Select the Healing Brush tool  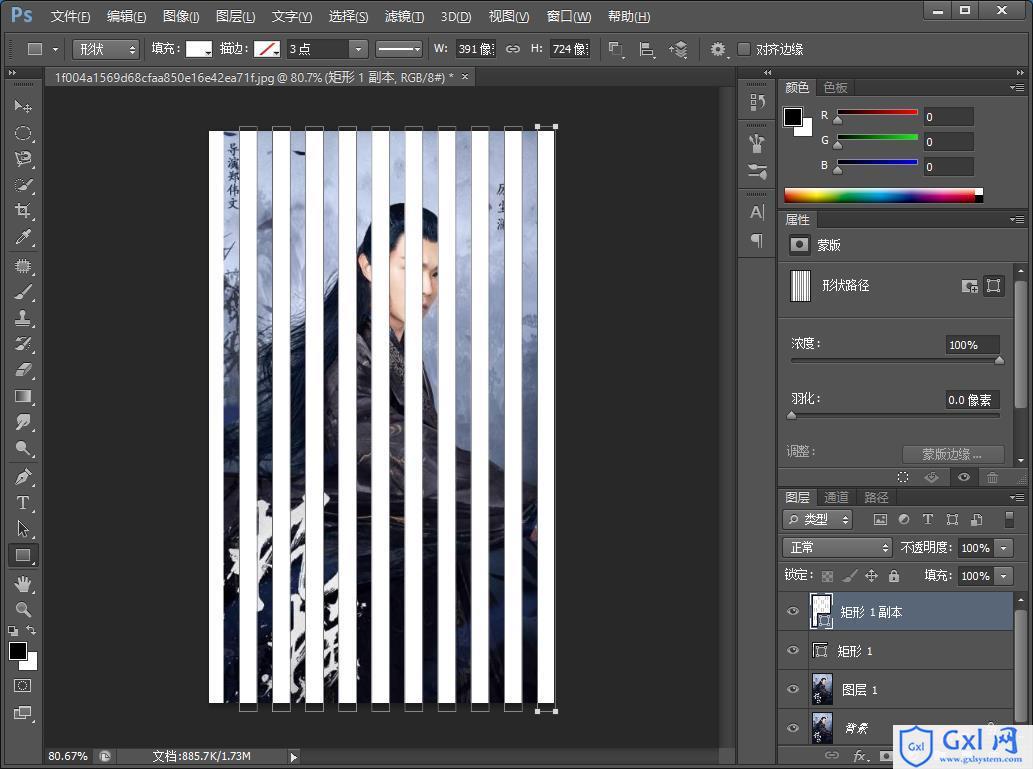(x=23, y=266)
